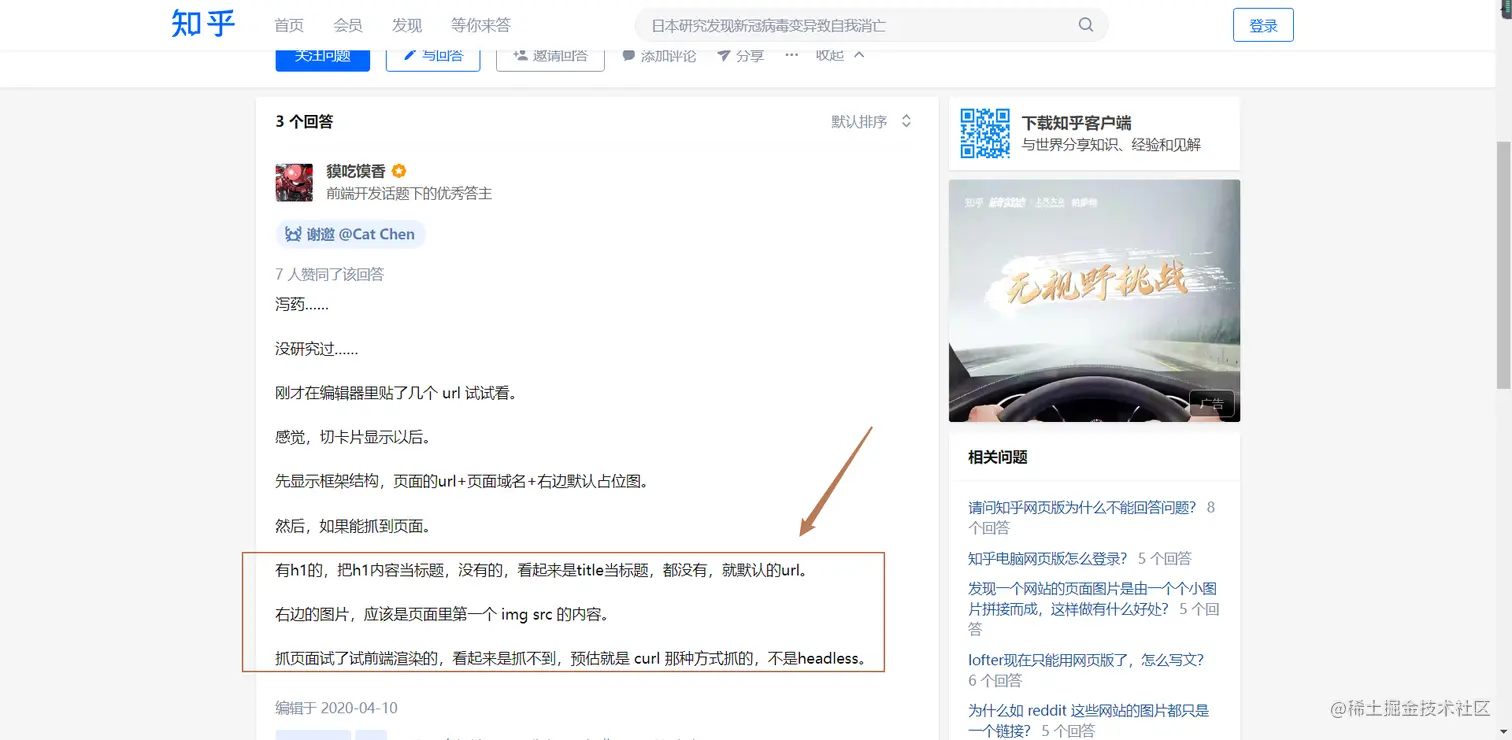
Task: Click the 广告 label on the ad
Action: pos(1212,405)
